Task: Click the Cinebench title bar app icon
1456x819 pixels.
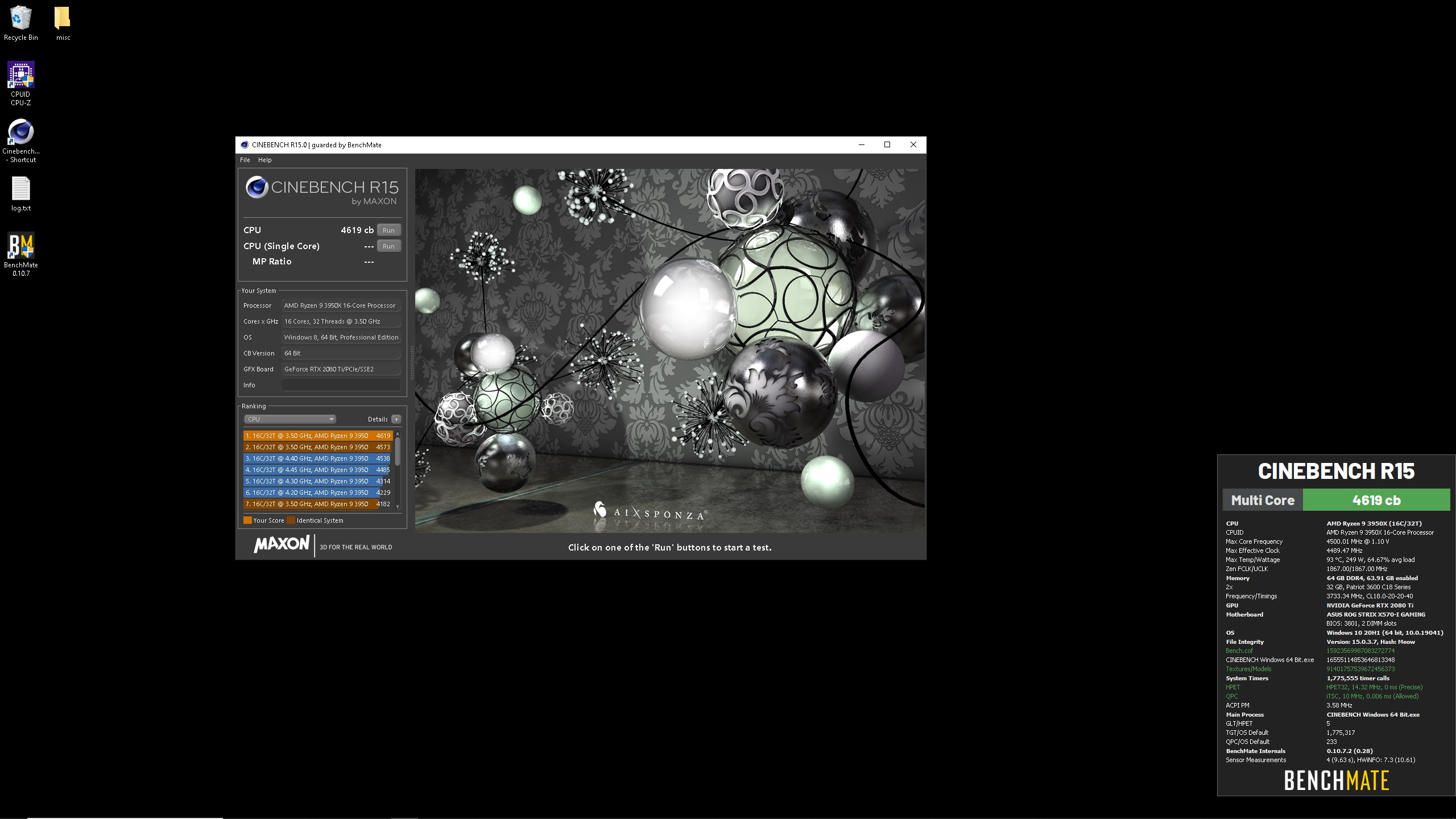Action: [x=245, y=145]
